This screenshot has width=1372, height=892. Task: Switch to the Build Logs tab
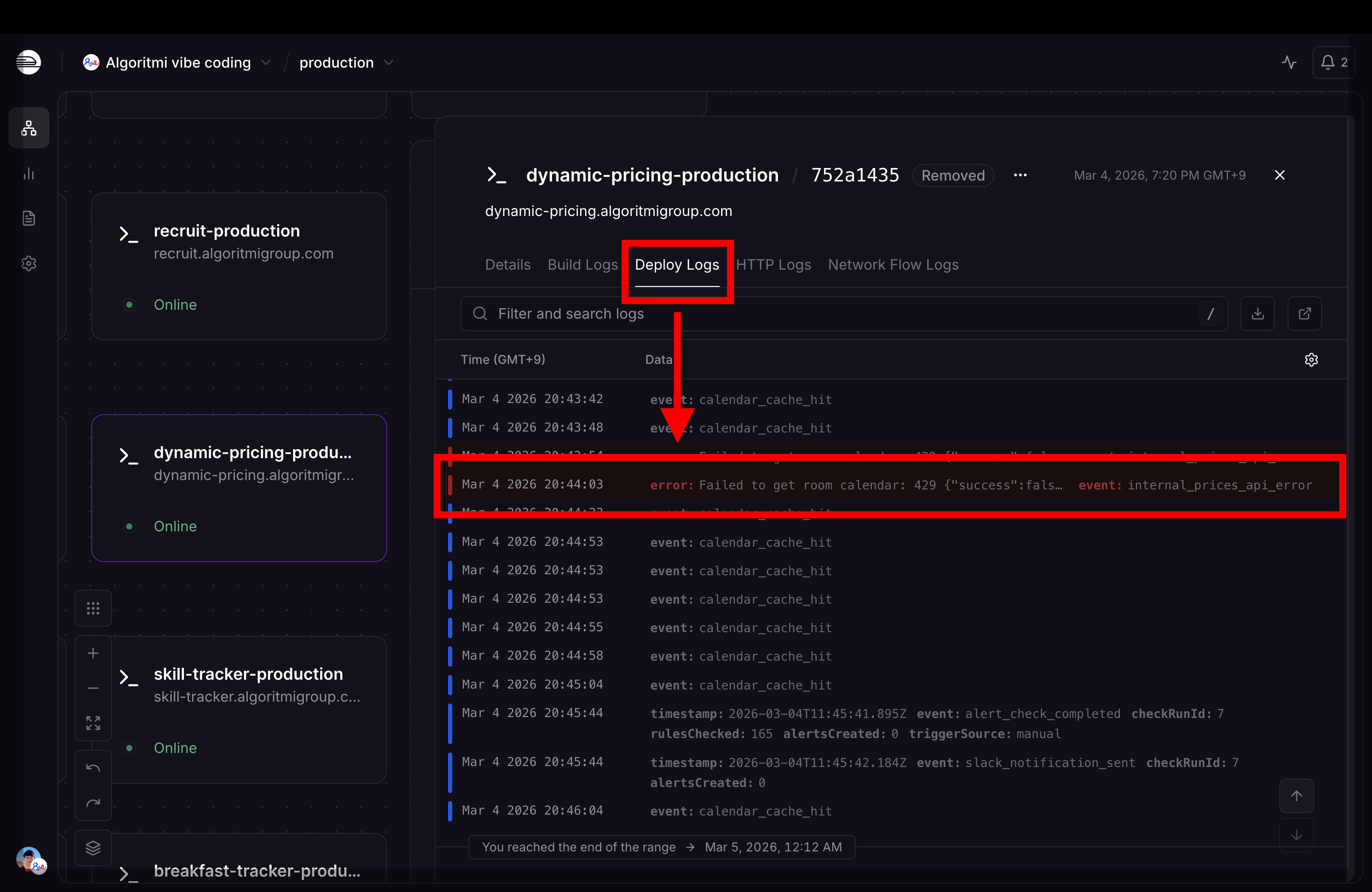[582, 265]
